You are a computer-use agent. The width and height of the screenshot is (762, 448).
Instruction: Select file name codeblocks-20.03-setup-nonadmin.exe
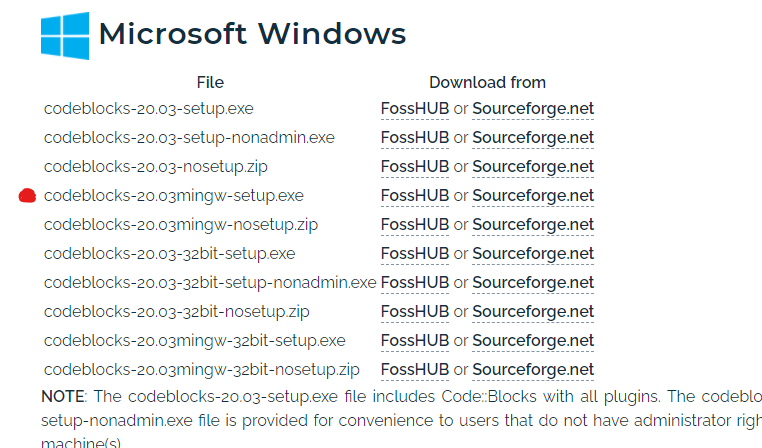pyautogui.click(x=190, y=138)
